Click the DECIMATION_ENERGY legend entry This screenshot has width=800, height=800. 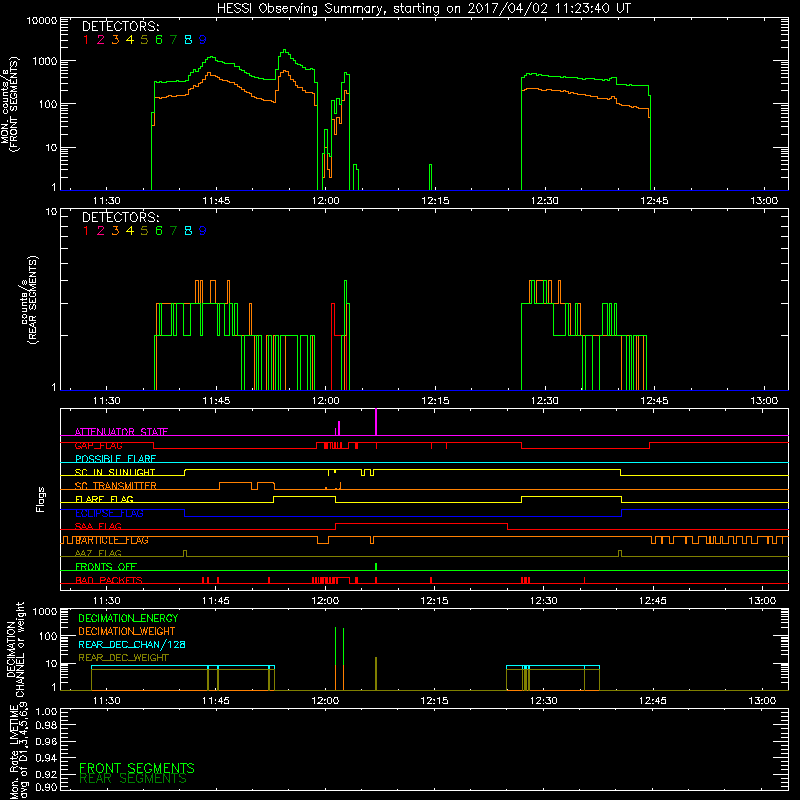tap(128, 618)
